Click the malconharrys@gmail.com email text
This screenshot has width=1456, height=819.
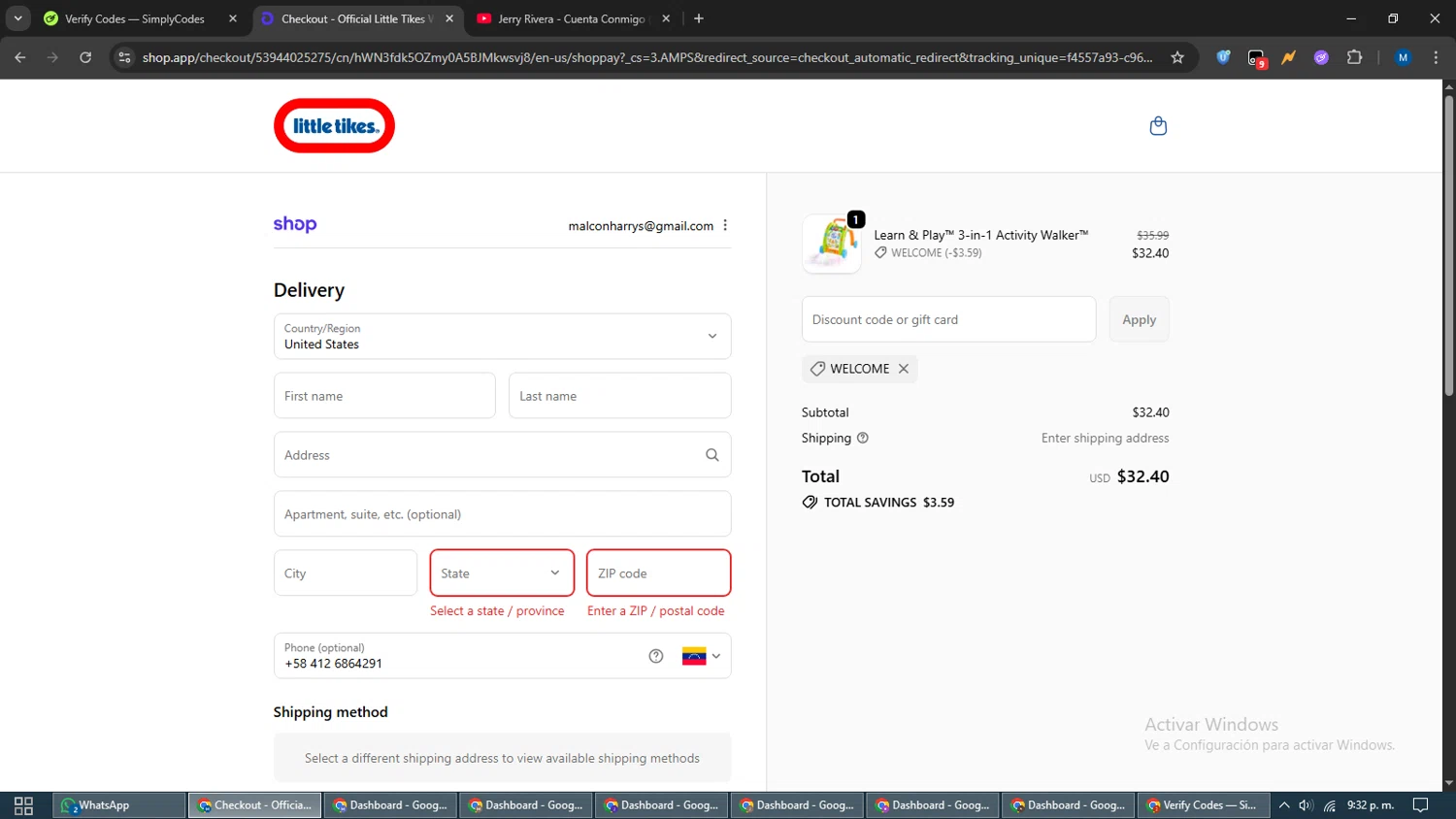[641, 226]
